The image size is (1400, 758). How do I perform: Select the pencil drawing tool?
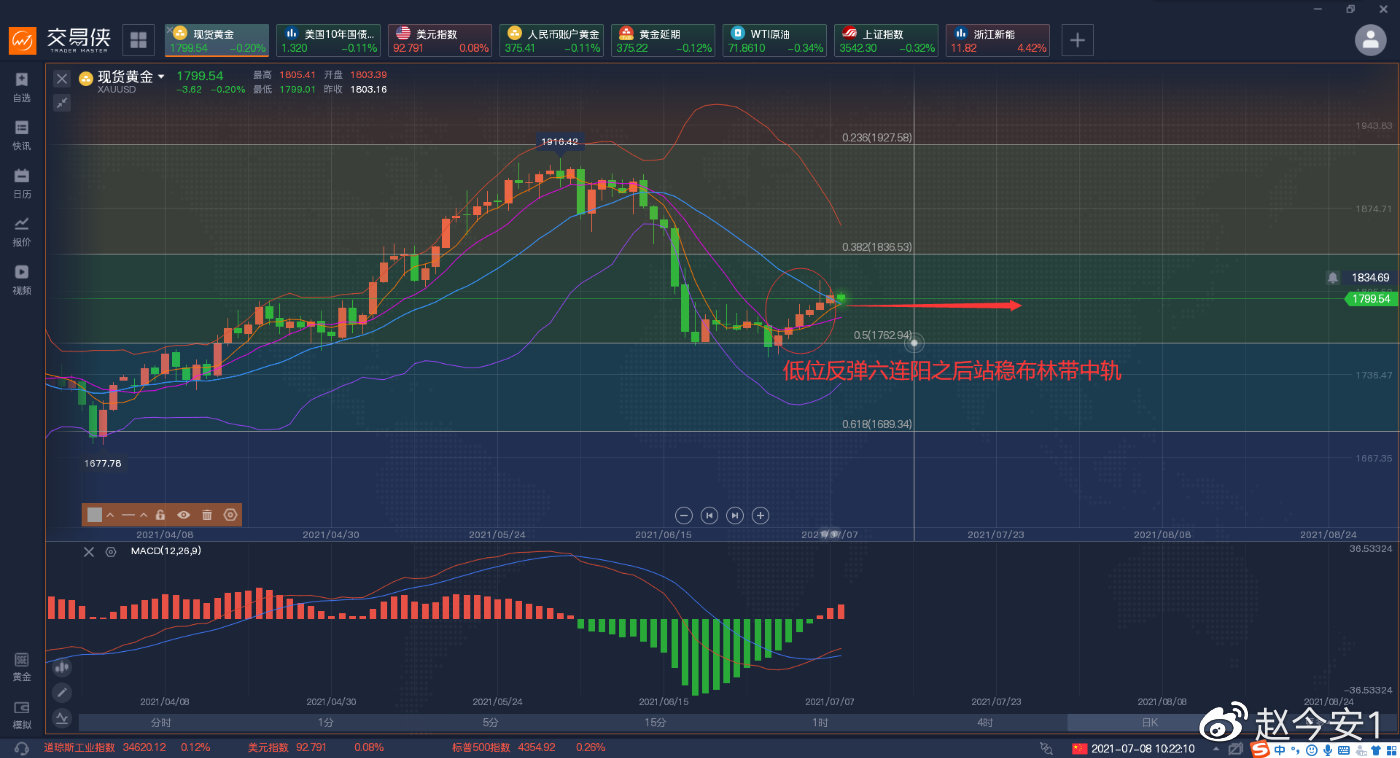pos(62,692)
